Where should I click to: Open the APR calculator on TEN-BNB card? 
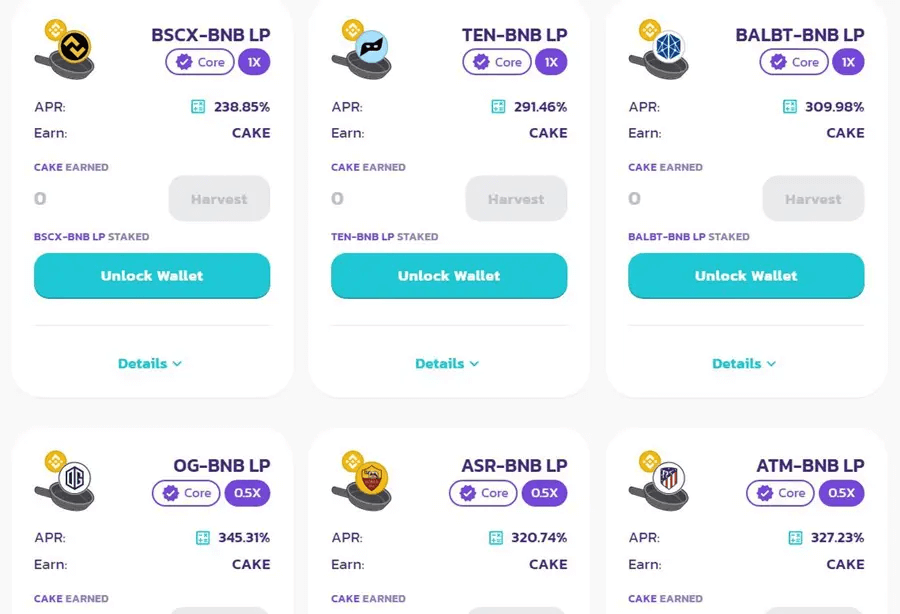point(495,106)
